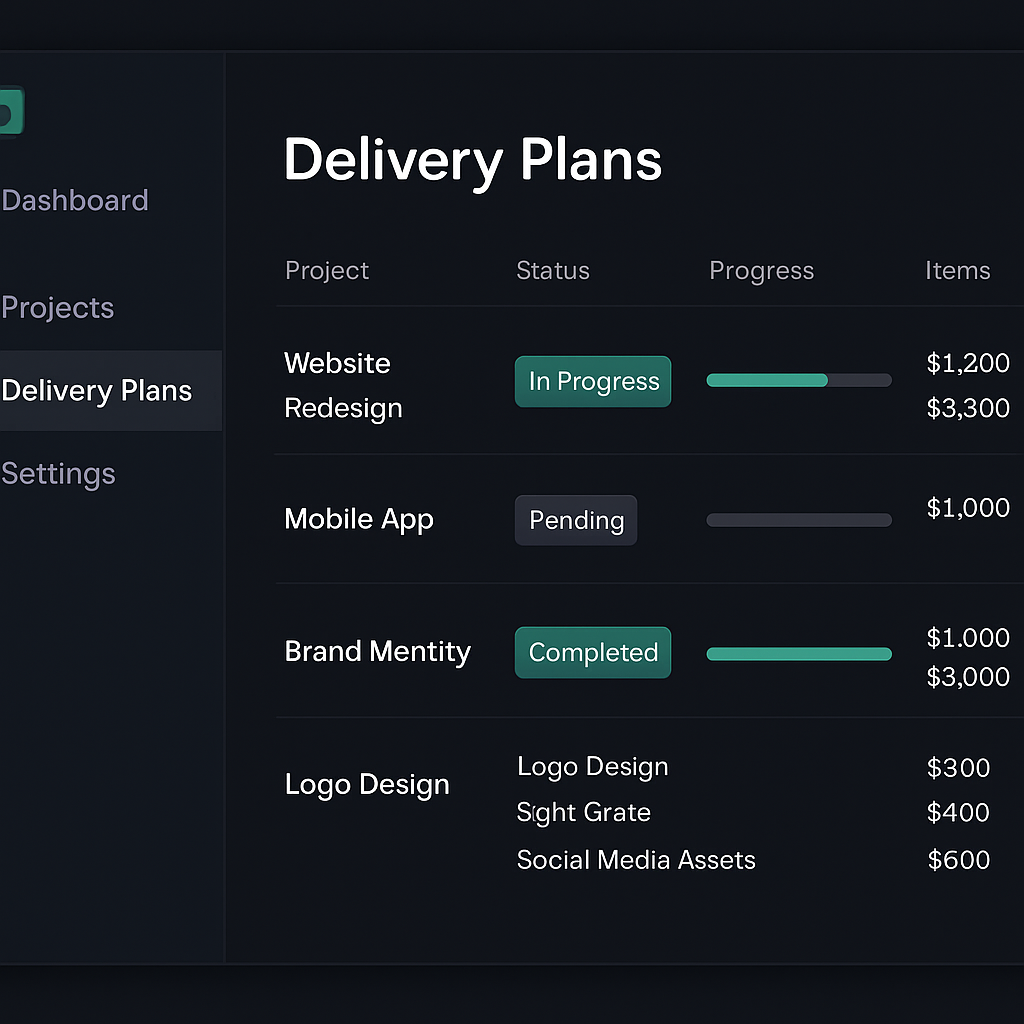Open Settings from the sidebar
Screen dimensions: 1024x1024
[x=58, y=473]
